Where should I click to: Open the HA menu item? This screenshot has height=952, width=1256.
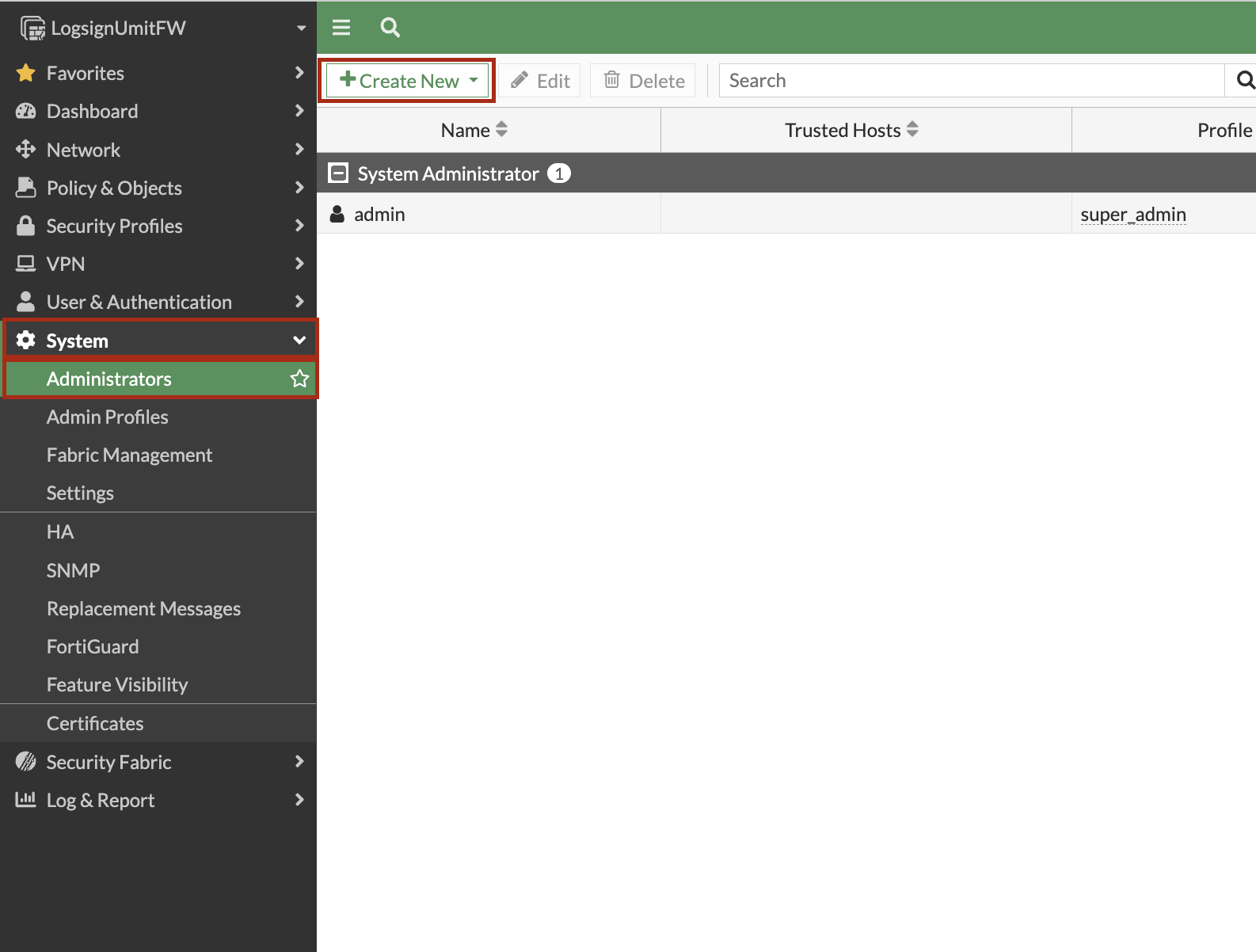(x=158, y=531)
